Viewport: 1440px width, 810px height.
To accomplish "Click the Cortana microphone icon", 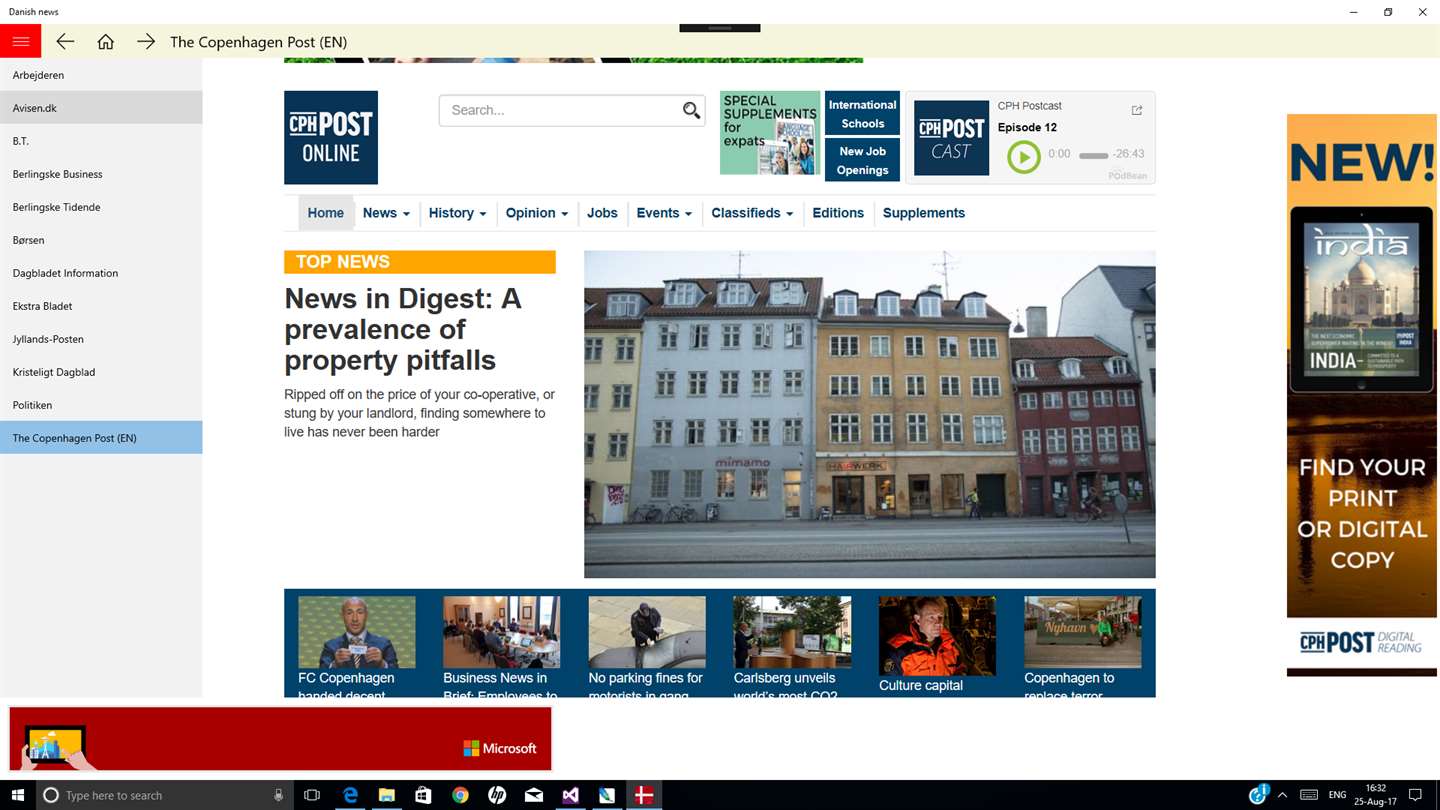I will 278,795.
